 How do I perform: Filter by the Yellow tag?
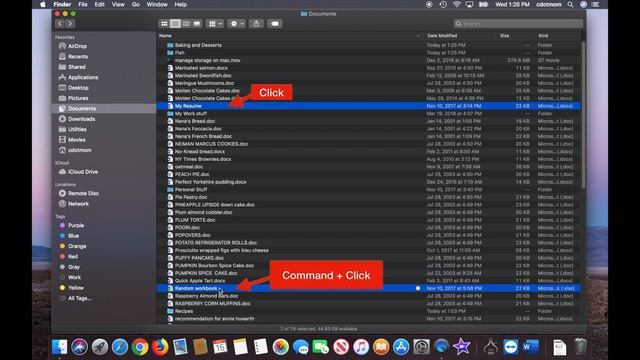(x=76, y=288)
